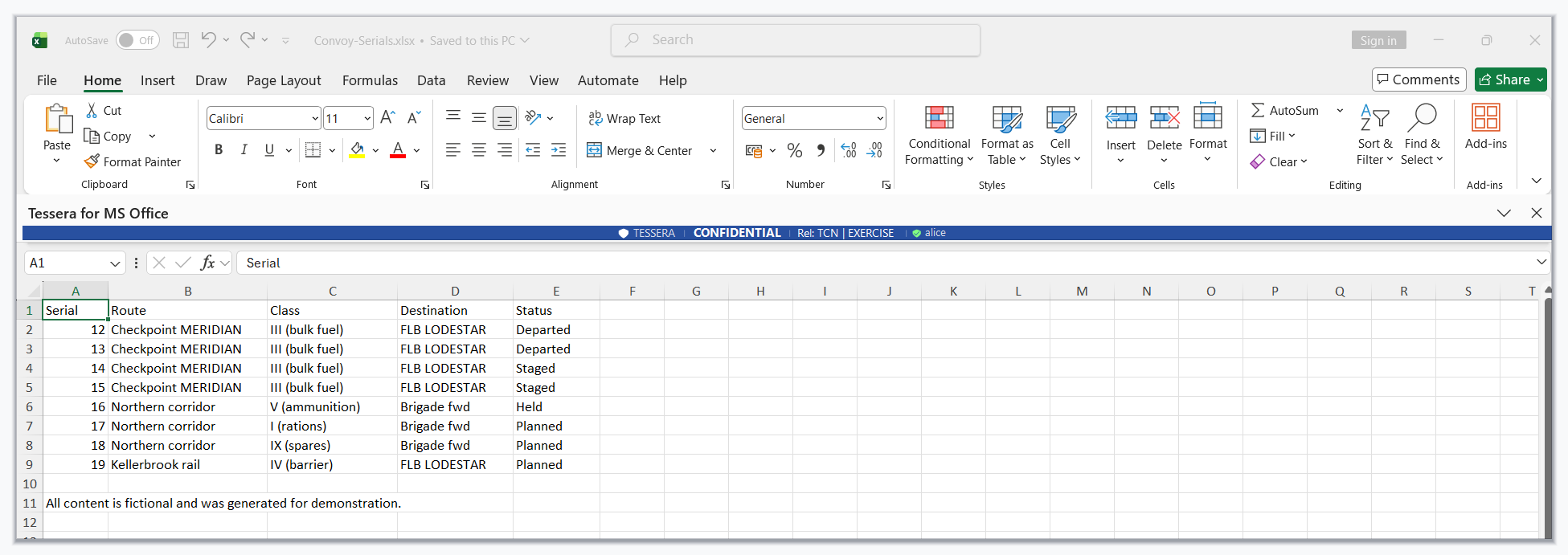The image size is (1568, 555).
Task: Switch to the Insert tab
Action: point(158,80)
